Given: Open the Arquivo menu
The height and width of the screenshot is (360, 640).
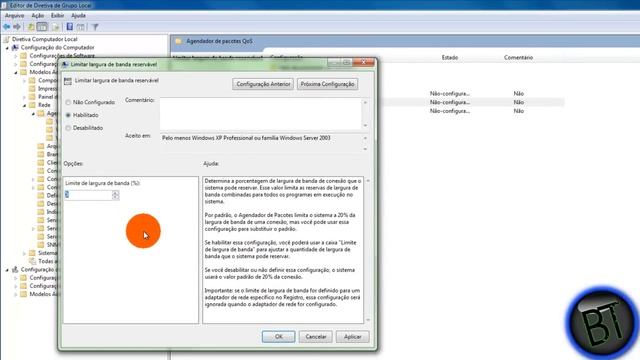Looking at the screenshot, I should tap(14, 16).
